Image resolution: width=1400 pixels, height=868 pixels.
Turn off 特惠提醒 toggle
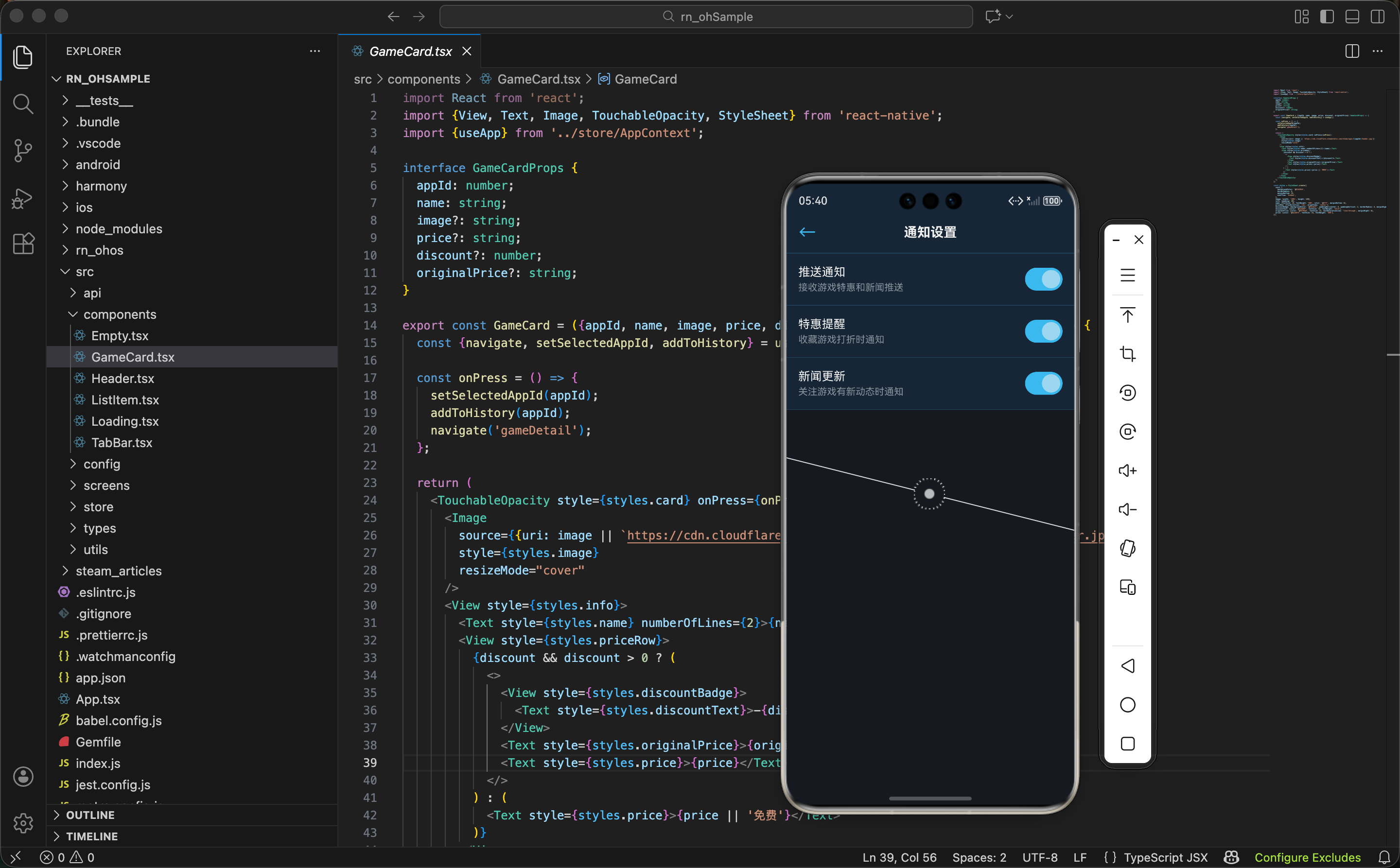pos(1043,331)
